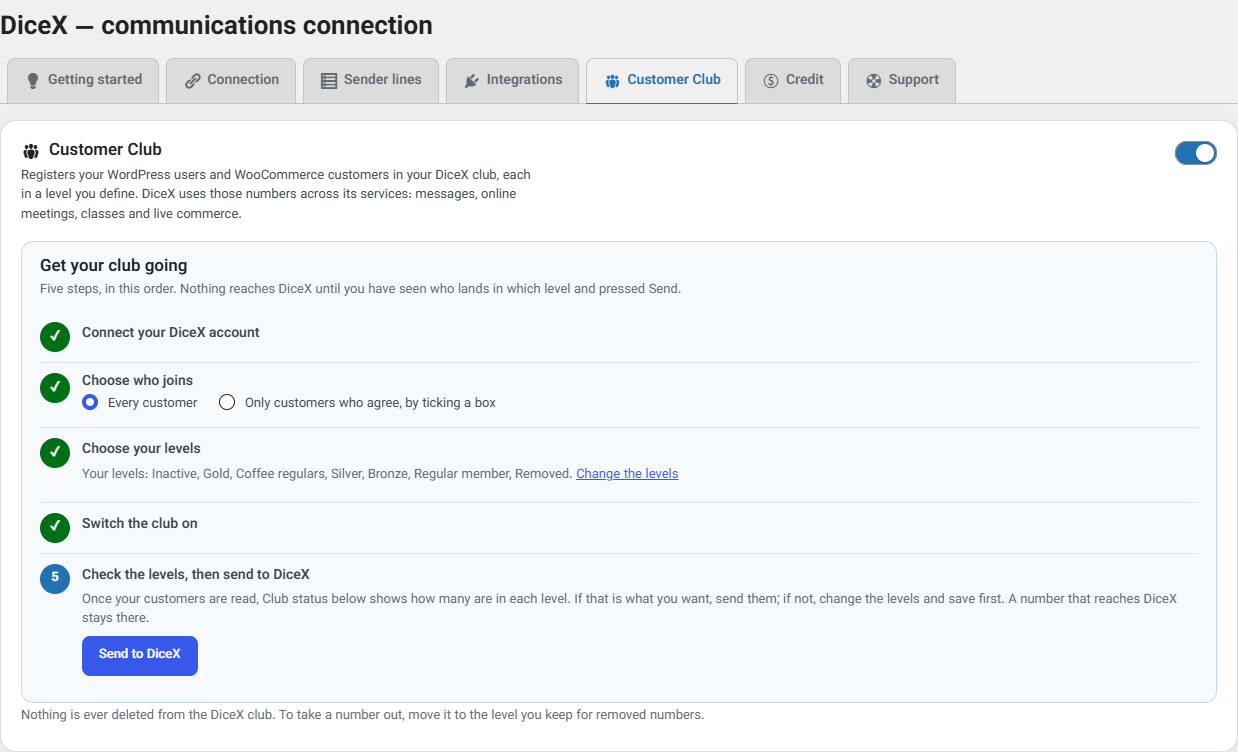Click the Connect your DiceX account step title
Image resolution: width=1238 pixels, height=752 pixels.
[171, 332]
